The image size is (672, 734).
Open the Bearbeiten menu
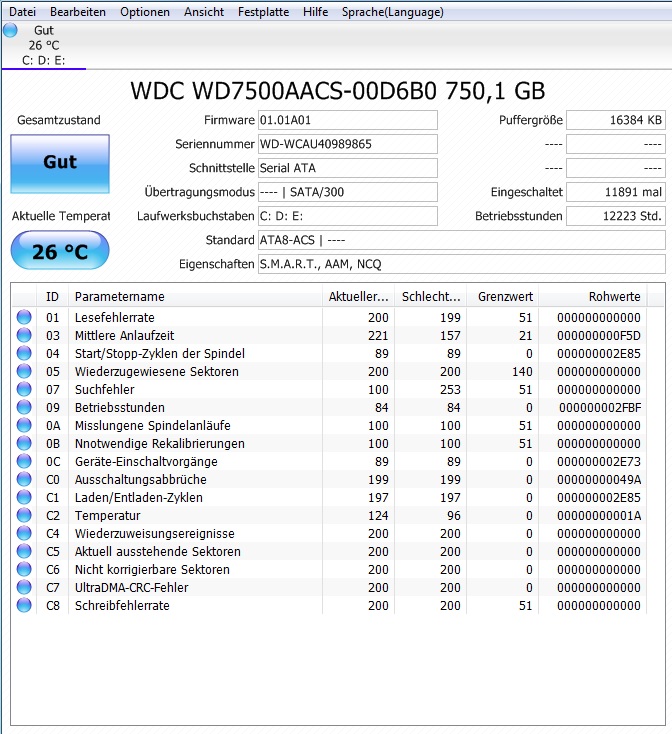(78, 12)
